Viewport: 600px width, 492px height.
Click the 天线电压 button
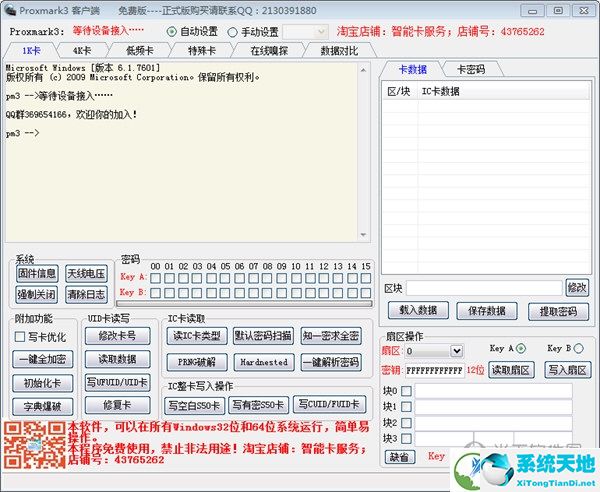pos(86,273)
